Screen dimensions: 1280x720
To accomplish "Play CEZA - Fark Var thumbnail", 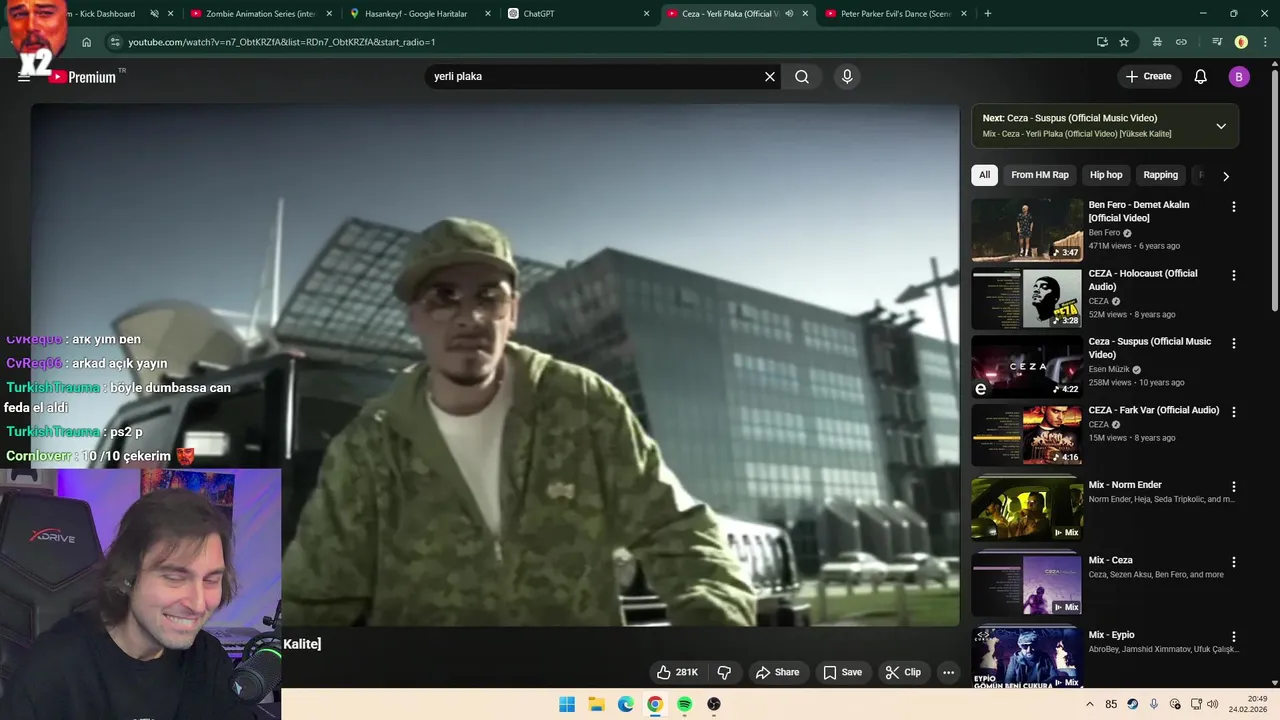I will coord(1027,435).
